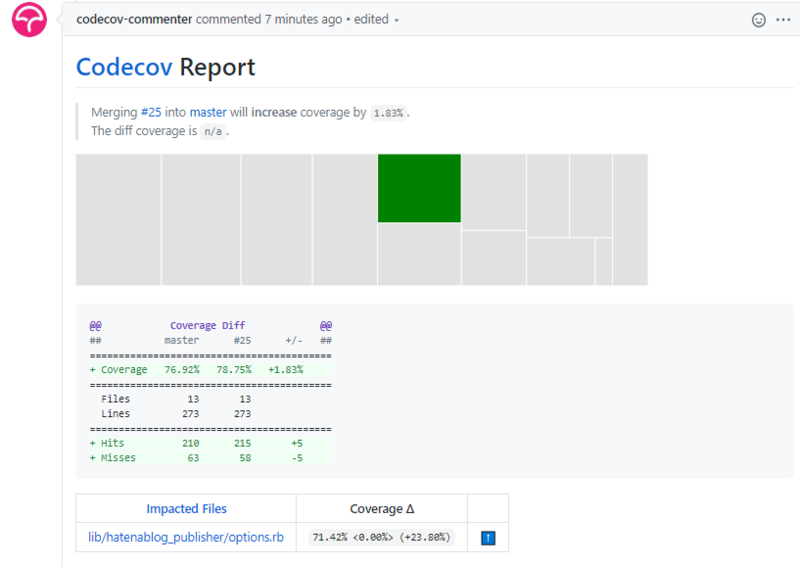Viewport: 800px width, 567px height.
Task: Open the Codecov heading link
Action: (x=124, y=67)
